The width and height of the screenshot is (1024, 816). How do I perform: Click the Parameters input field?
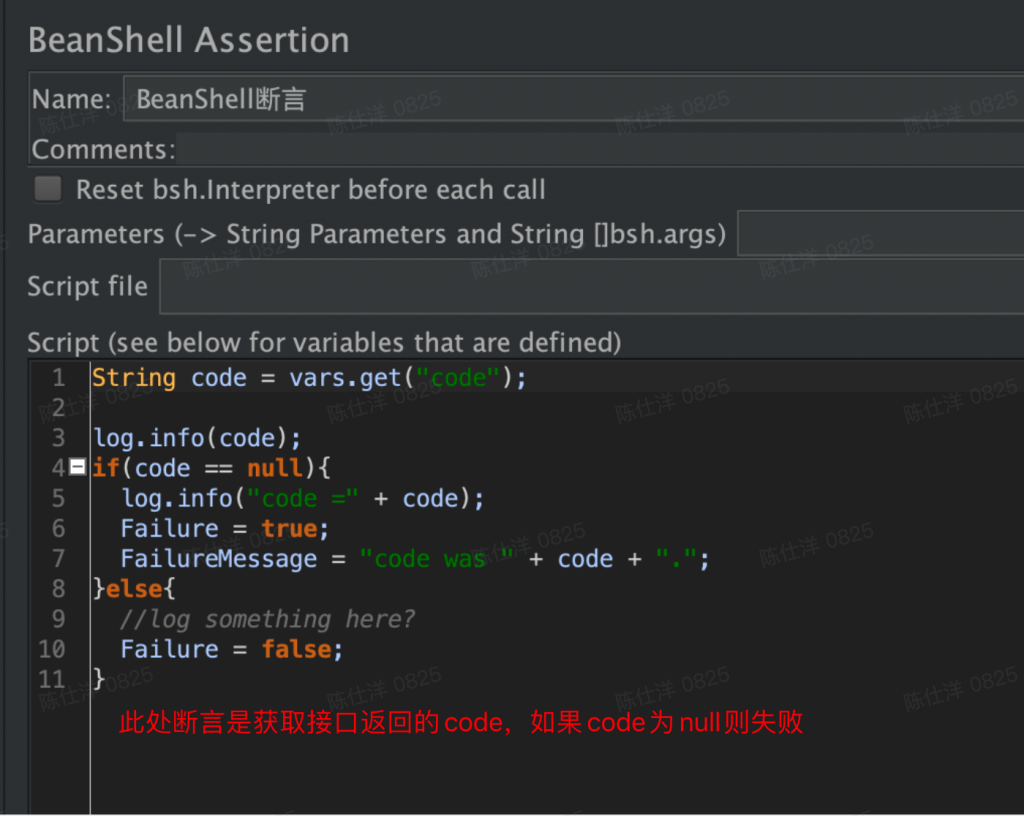click(x=880, y=235)
